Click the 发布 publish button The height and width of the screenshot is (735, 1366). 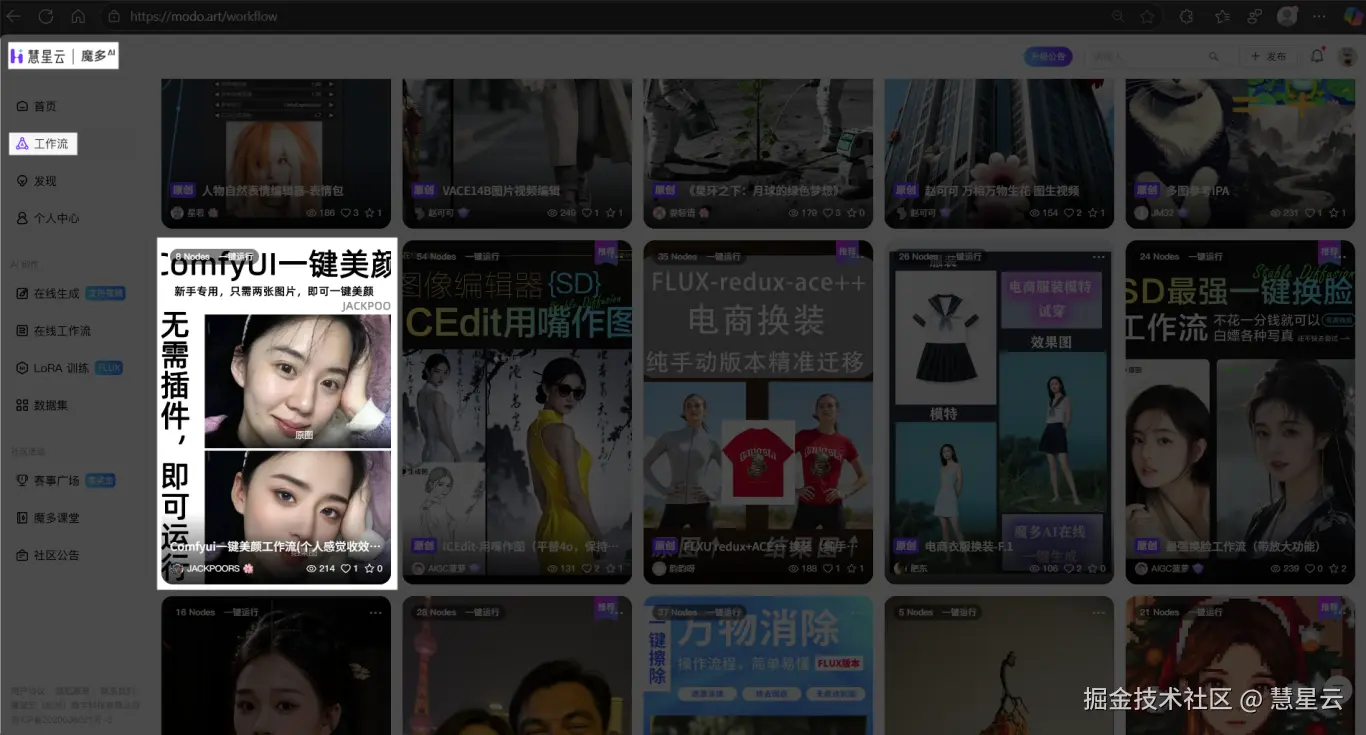point(1270,57)
